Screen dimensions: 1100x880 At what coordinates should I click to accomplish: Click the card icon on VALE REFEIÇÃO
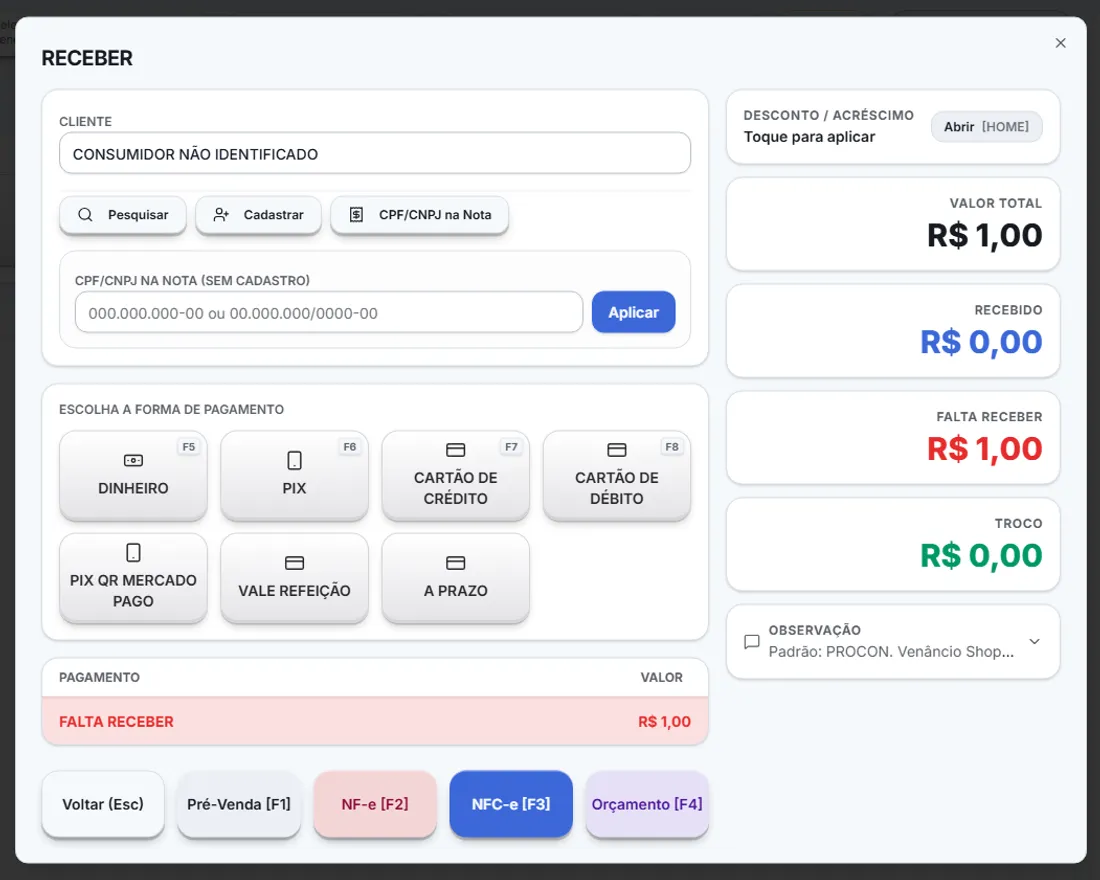[x=295, y=563]
